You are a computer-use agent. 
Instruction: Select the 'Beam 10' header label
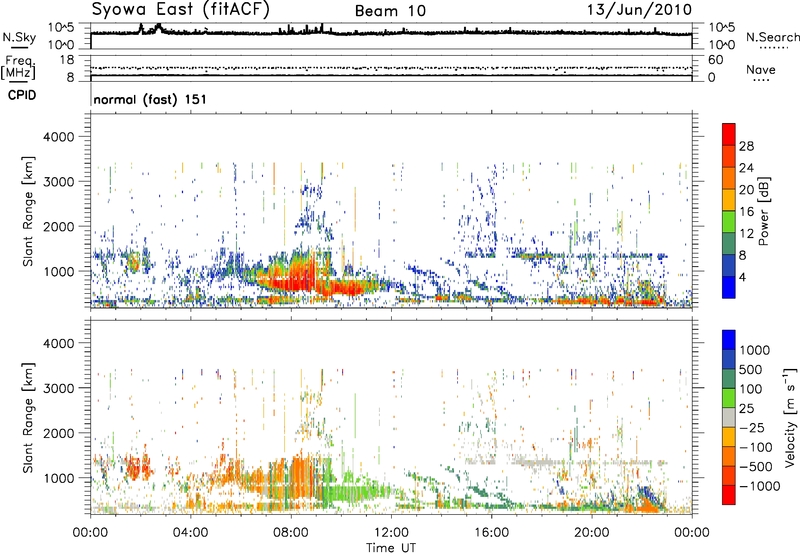click(x=390, y=11)
